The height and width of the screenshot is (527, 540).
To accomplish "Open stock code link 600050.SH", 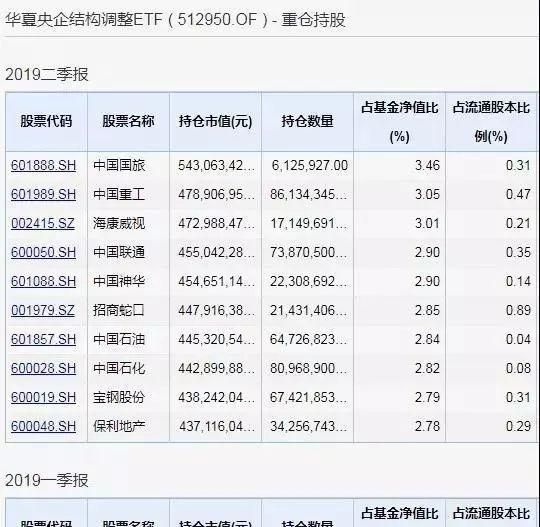I will pyautogui.click(x=43, y=252).
